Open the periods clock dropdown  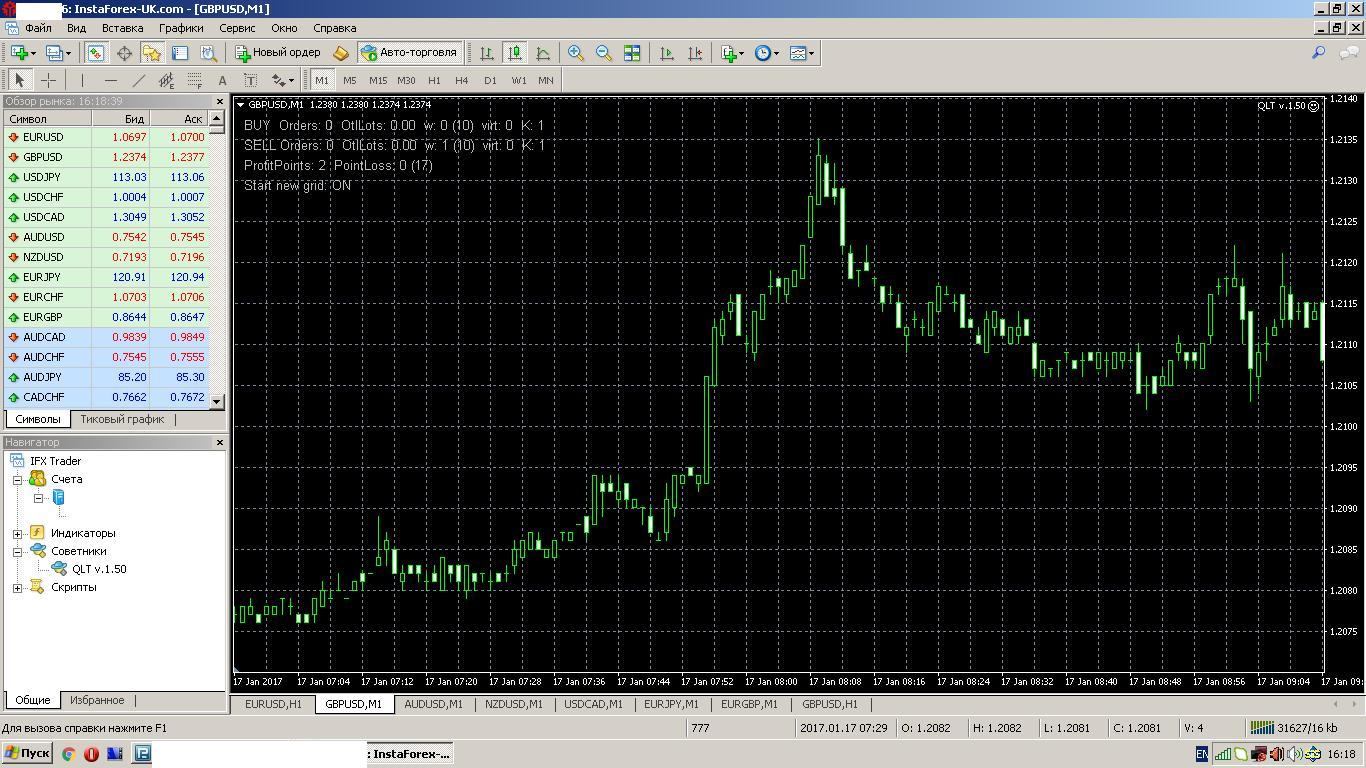click(x=766, y=53)
